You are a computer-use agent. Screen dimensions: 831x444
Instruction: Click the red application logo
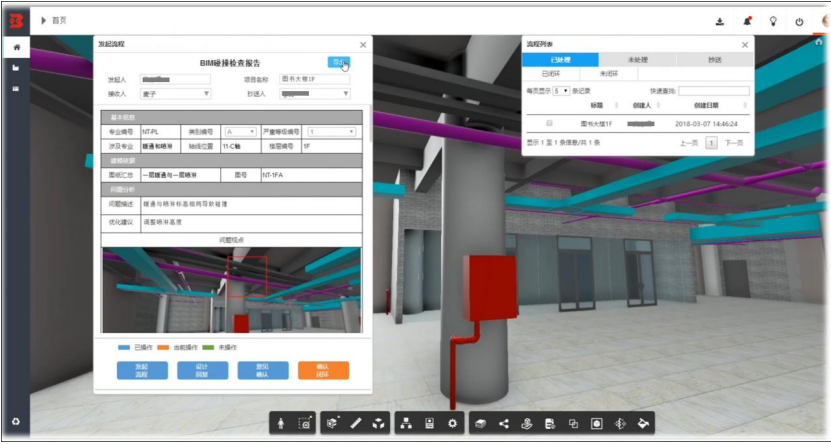point(16,21)
